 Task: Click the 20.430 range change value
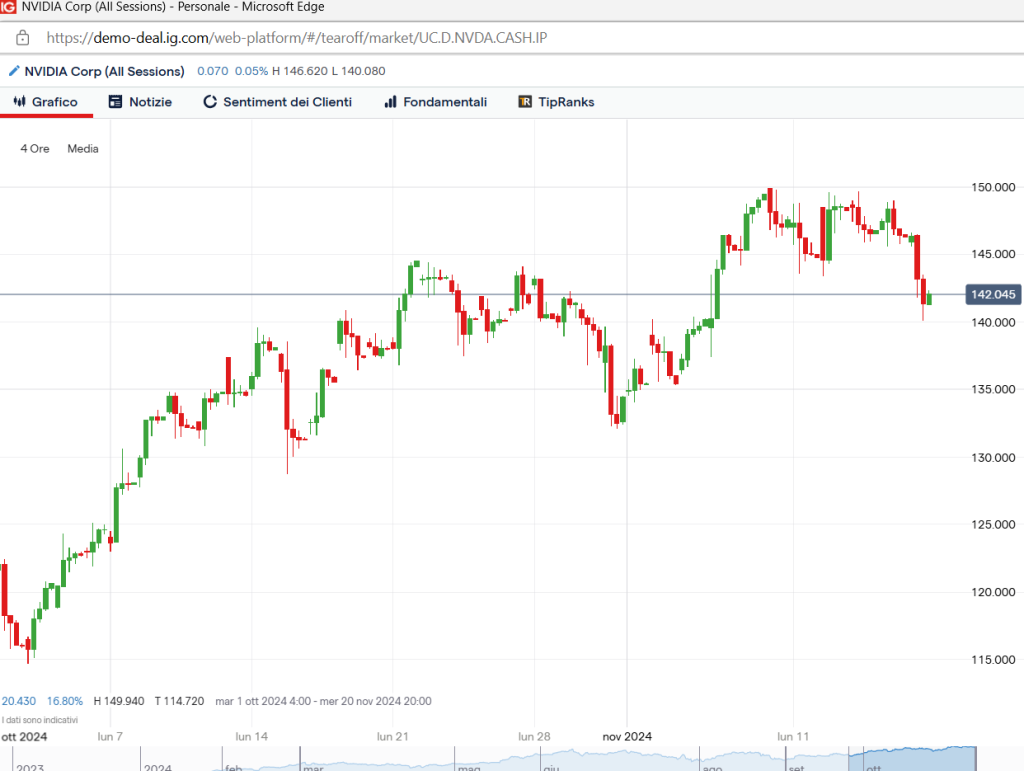pyautogui.click(x=19, y=701)
